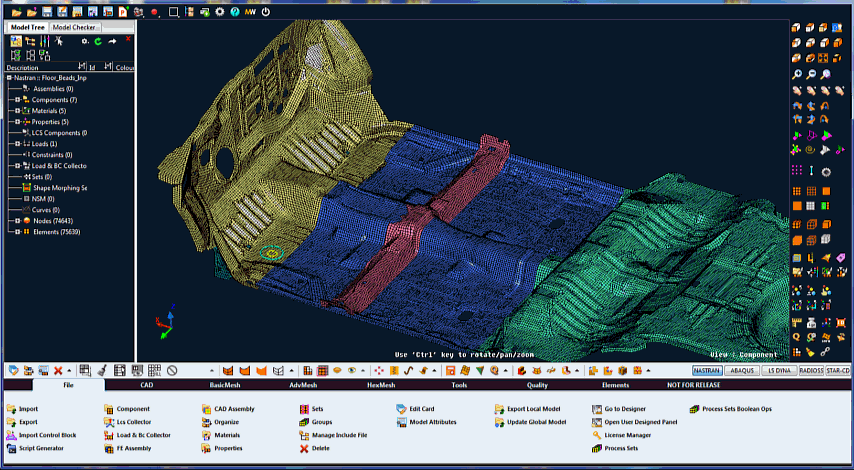Click the save floppy disk icon
Viewport: 854px width, 470px height.
(45, 12)
